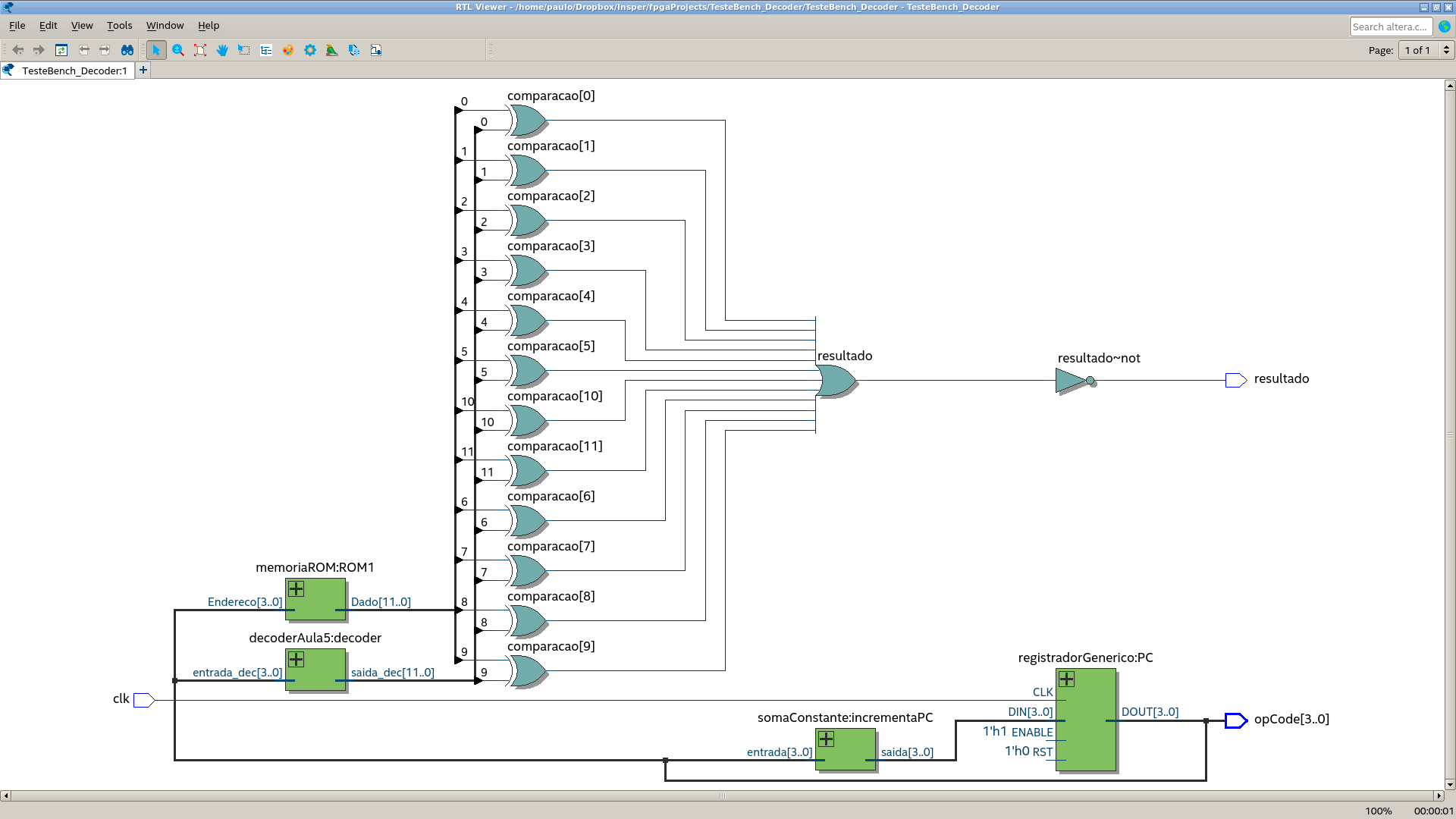
Task: Click the Fit in Window icon
Action: click(200, 50)
